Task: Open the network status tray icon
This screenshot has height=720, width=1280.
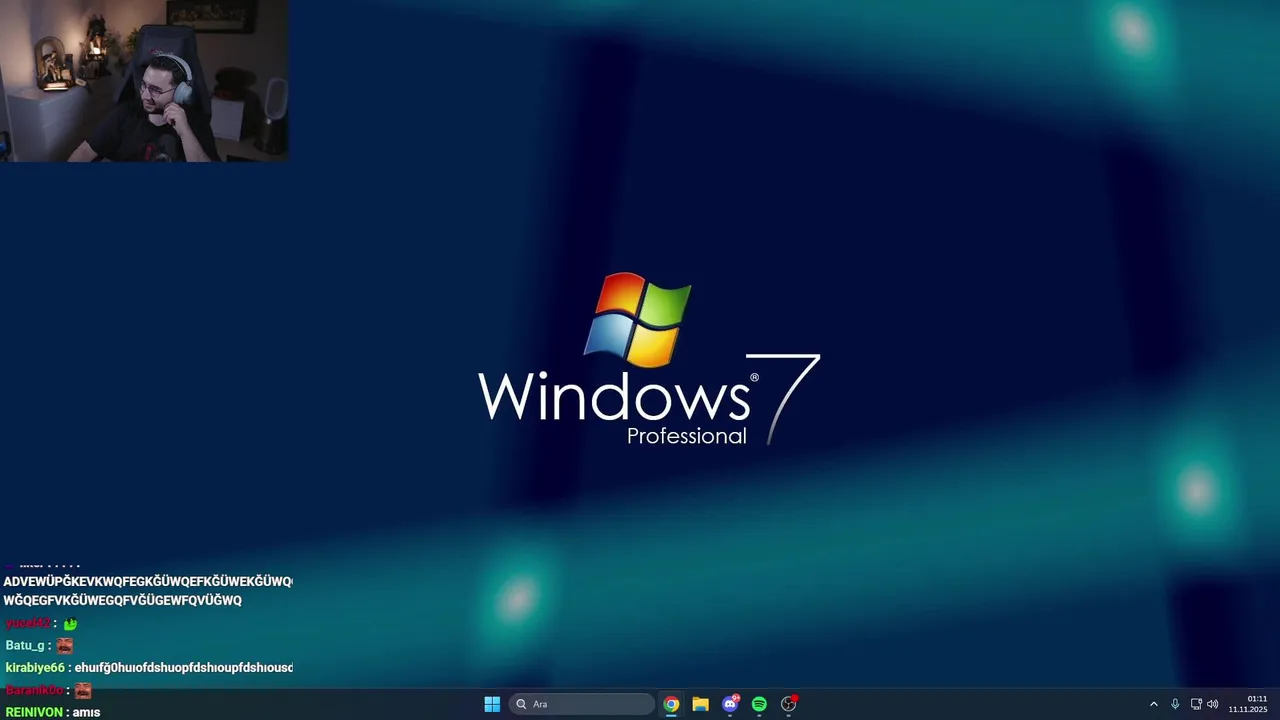Action: [1196, 704]
